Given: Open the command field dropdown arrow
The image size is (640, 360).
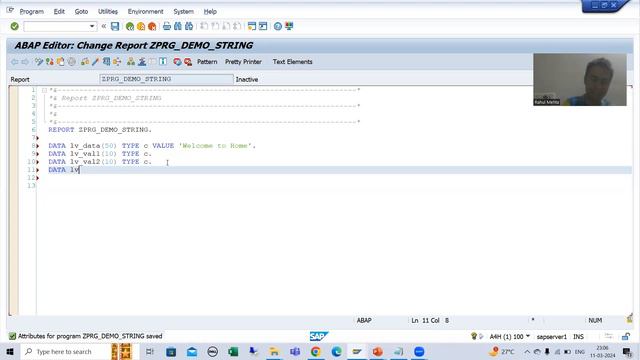Looking at the screenshot, I should (92, 26).
